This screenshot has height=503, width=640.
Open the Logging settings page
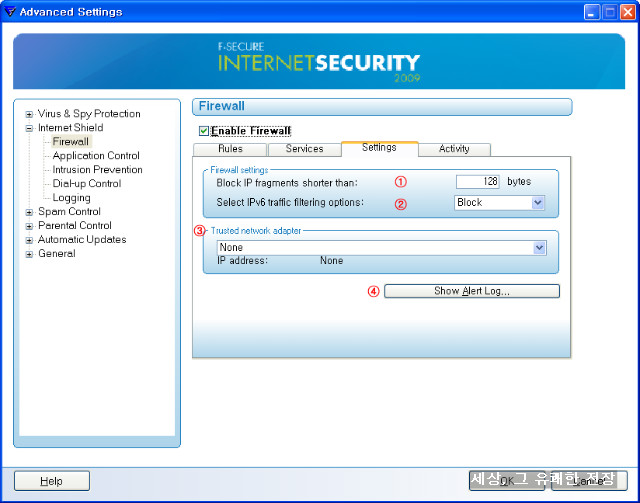[x=71, y=198]
